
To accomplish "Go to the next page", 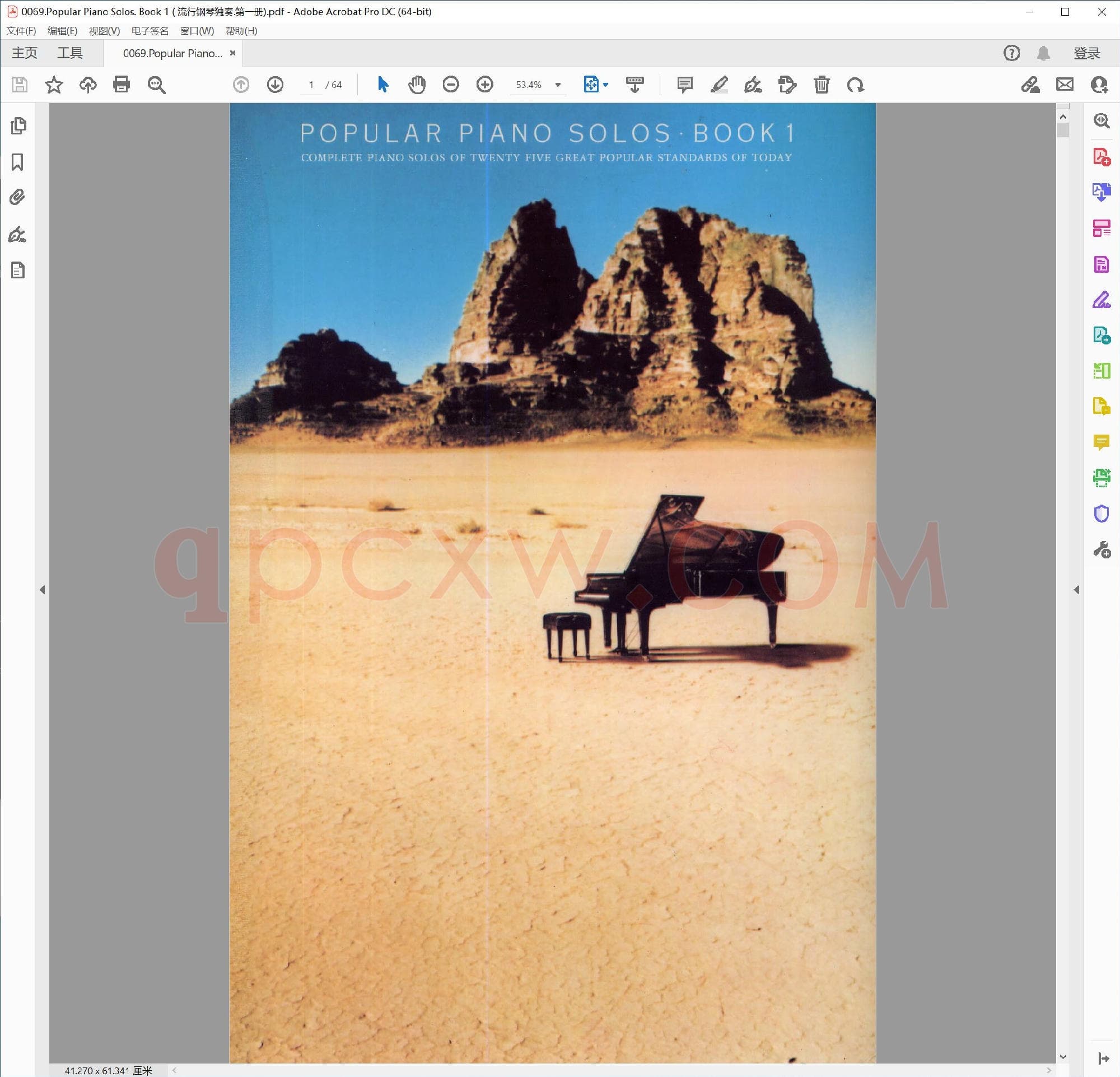I will [x=275, y=85].
